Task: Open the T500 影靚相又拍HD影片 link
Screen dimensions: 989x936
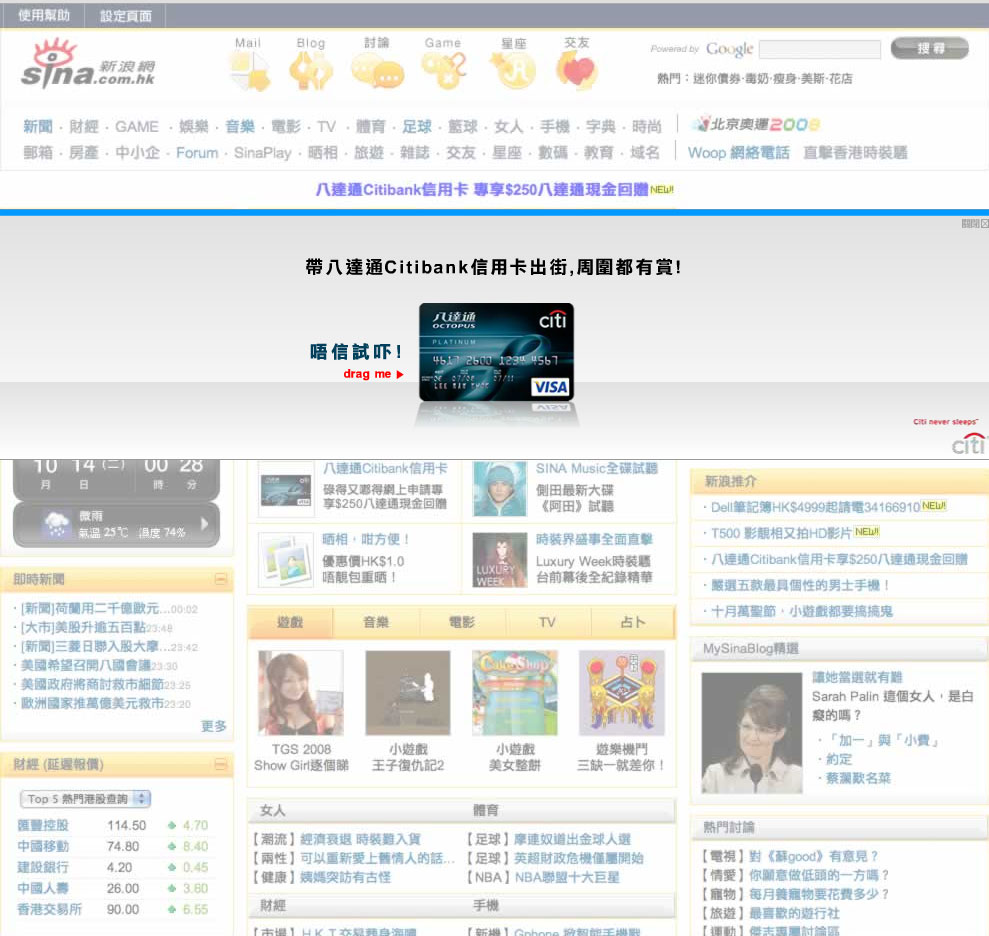Action: click(781, 534)
